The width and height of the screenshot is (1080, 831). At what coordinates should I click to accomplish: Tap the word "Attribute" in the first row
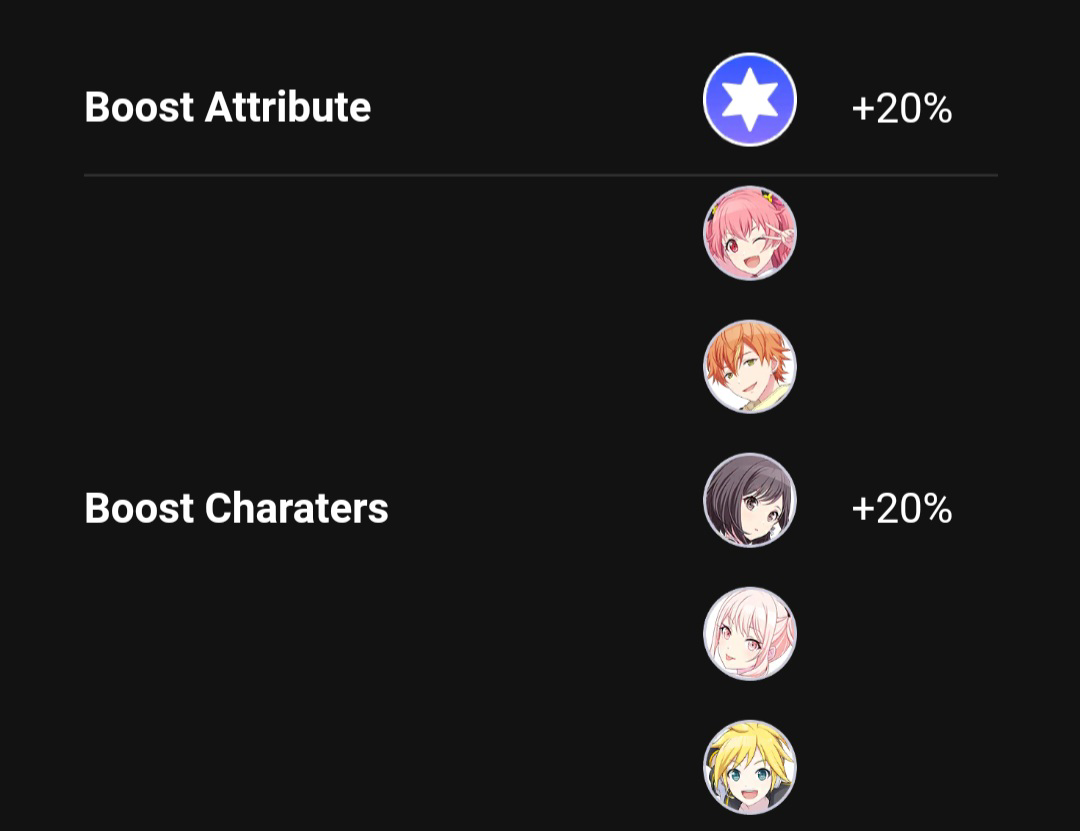(287, 107)
